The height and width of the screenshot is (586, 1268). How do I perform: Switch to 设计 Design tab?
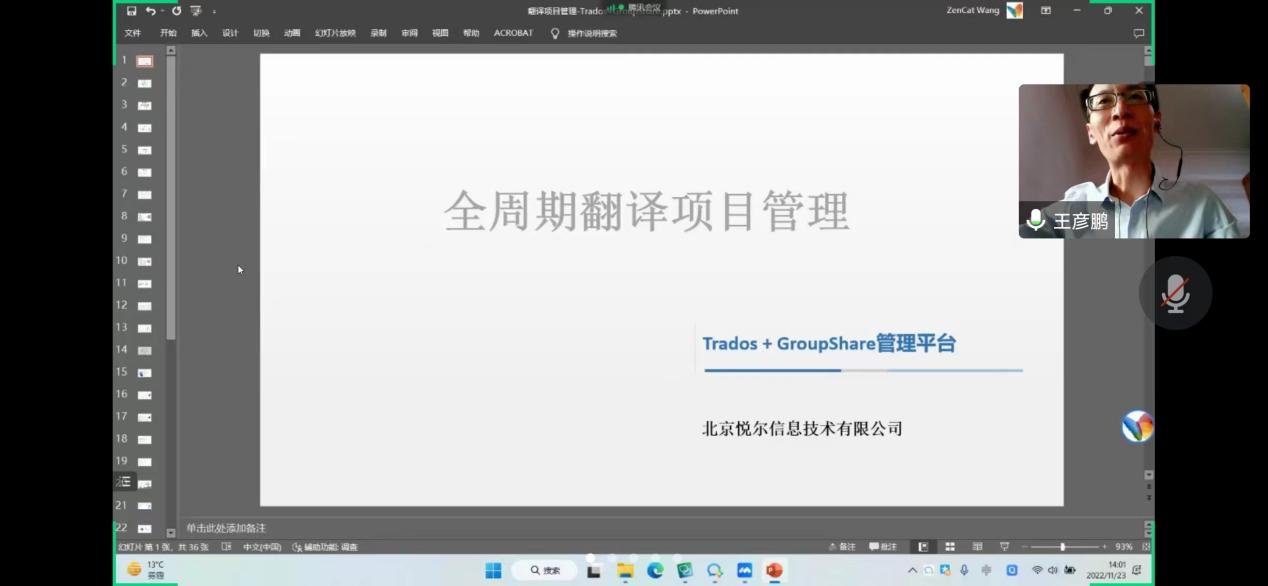230,33
